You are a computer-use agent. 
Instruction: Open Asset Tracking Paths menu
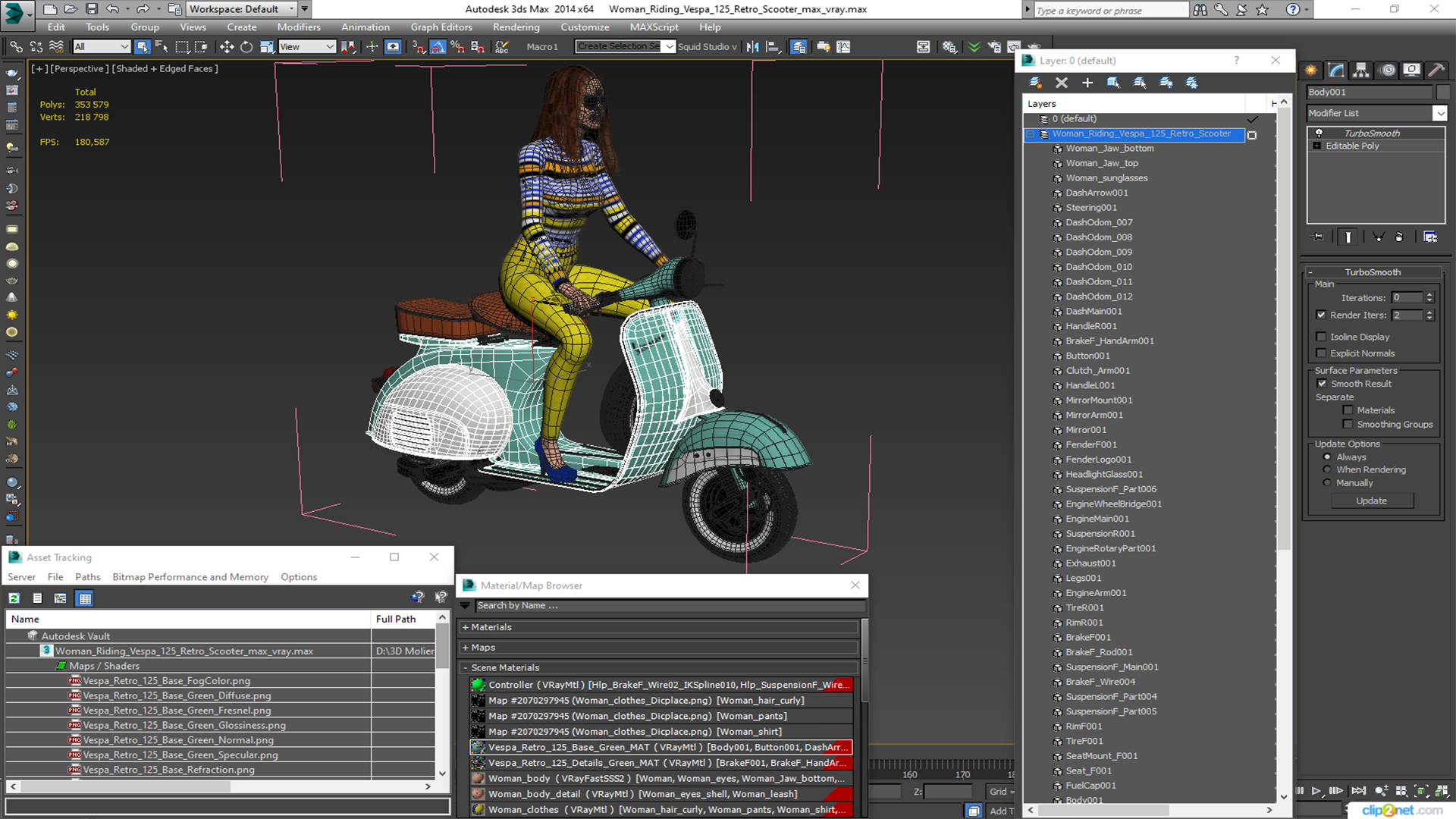pos(88,577)
